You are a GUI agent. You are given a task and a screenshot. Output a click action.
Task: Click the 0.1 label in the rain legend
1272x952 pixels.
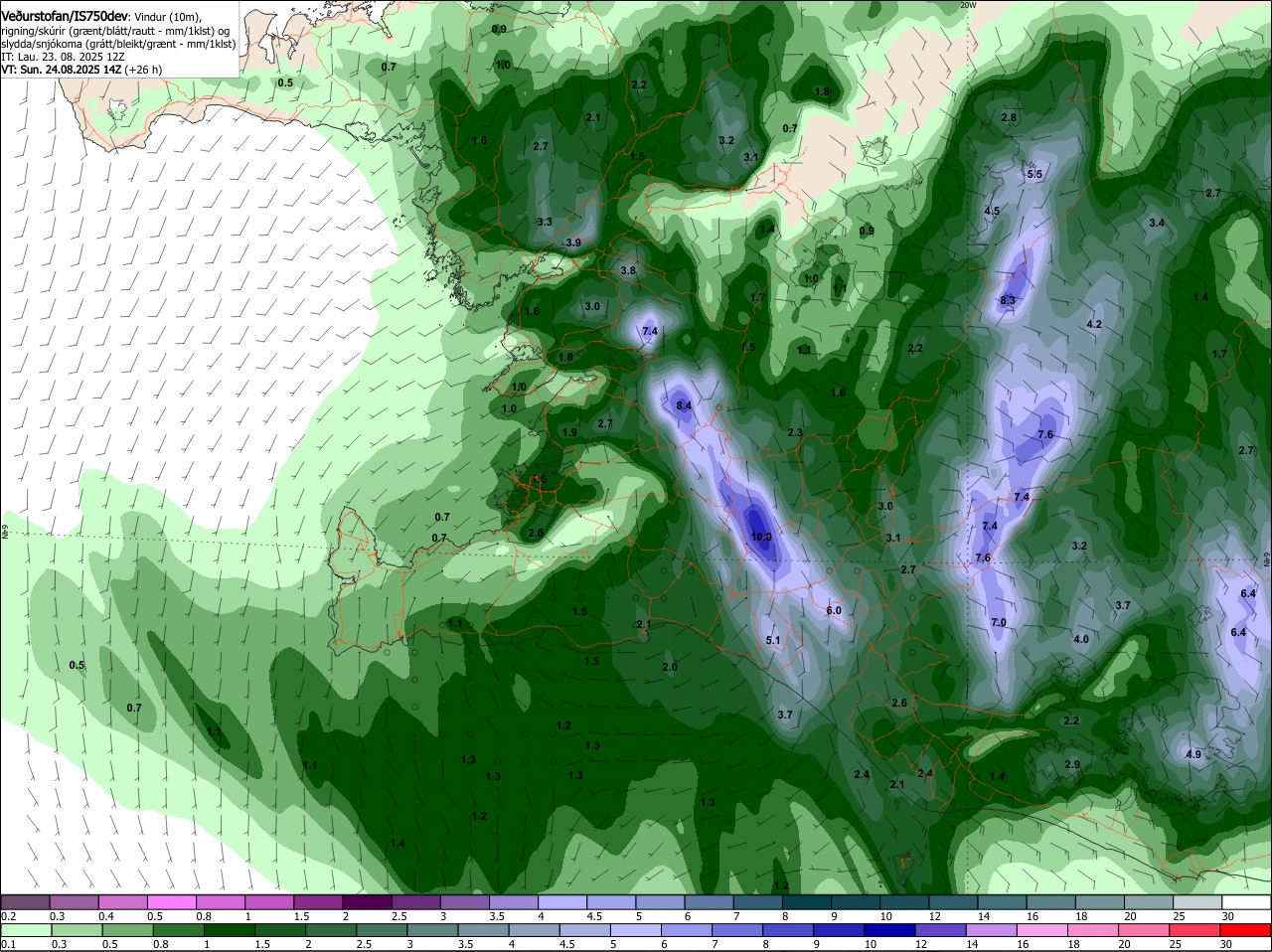(9, 944)
